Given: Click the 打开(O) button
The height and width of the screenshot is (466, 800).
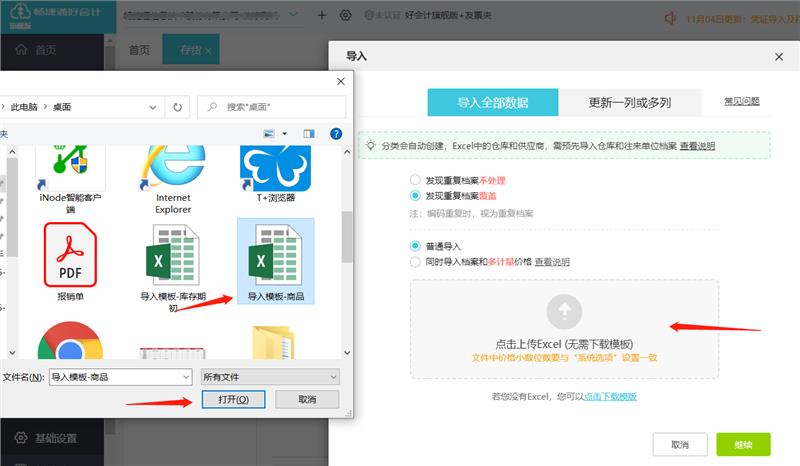Looking at the screenshot, I should 226,399.
